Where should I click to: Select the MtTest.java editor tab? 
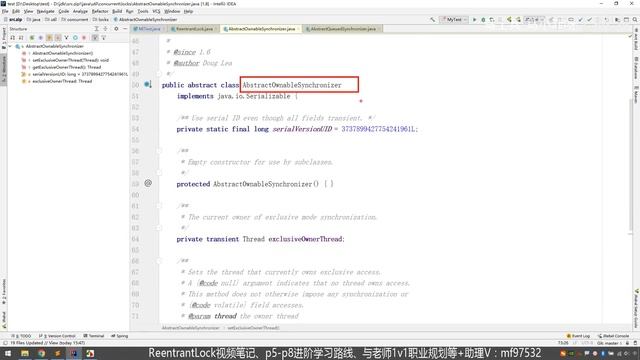pos(148,29)
